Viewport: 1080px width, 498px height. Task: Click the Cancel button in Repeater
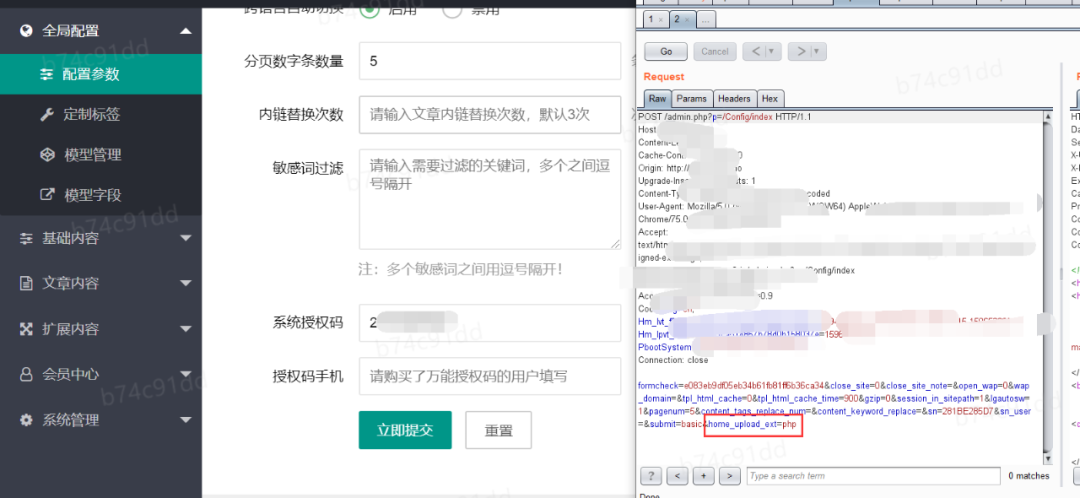coord(715,52)
